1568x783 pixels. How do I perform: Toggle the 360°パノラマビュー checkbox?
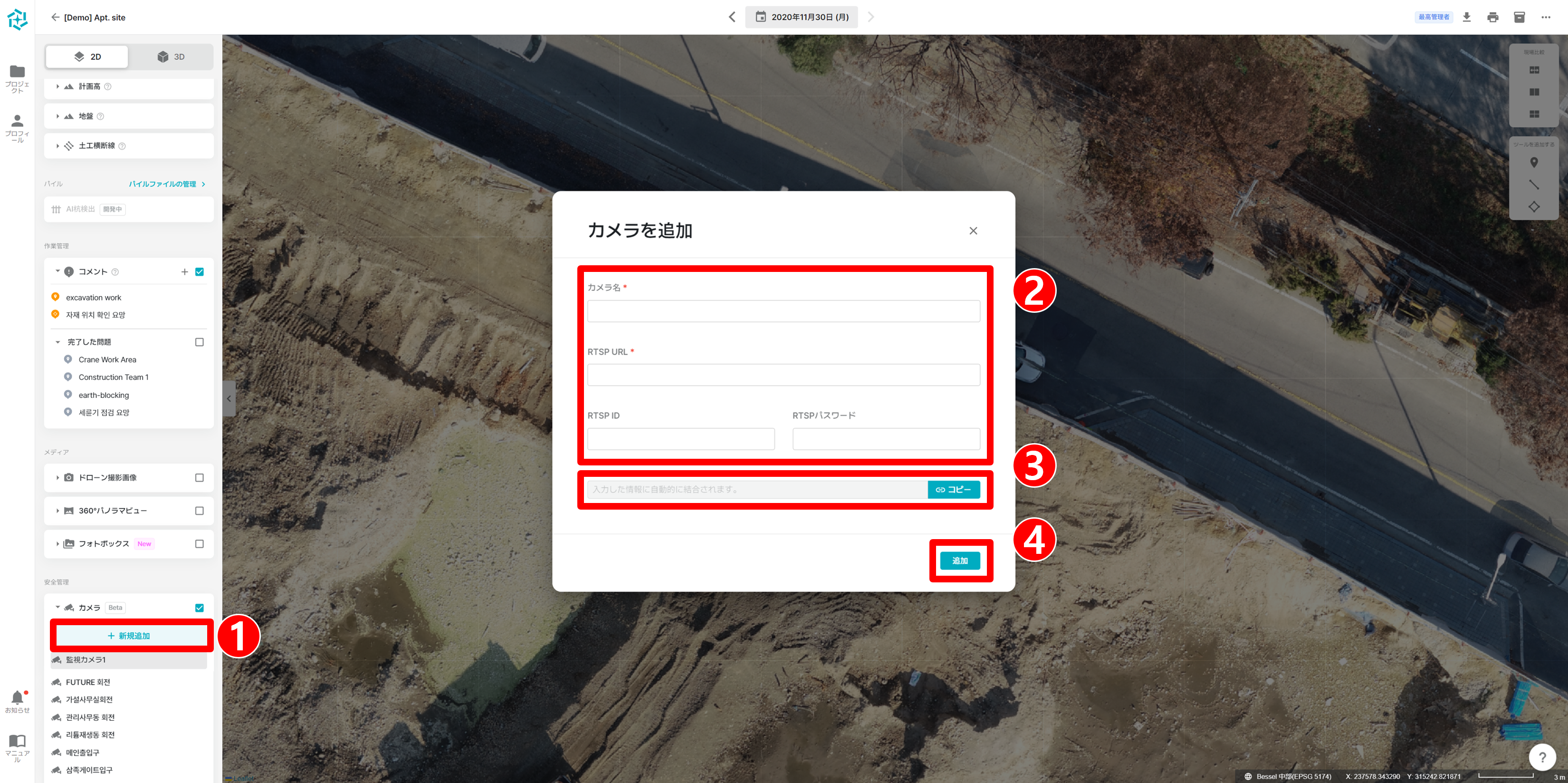(x=199, y=510)
